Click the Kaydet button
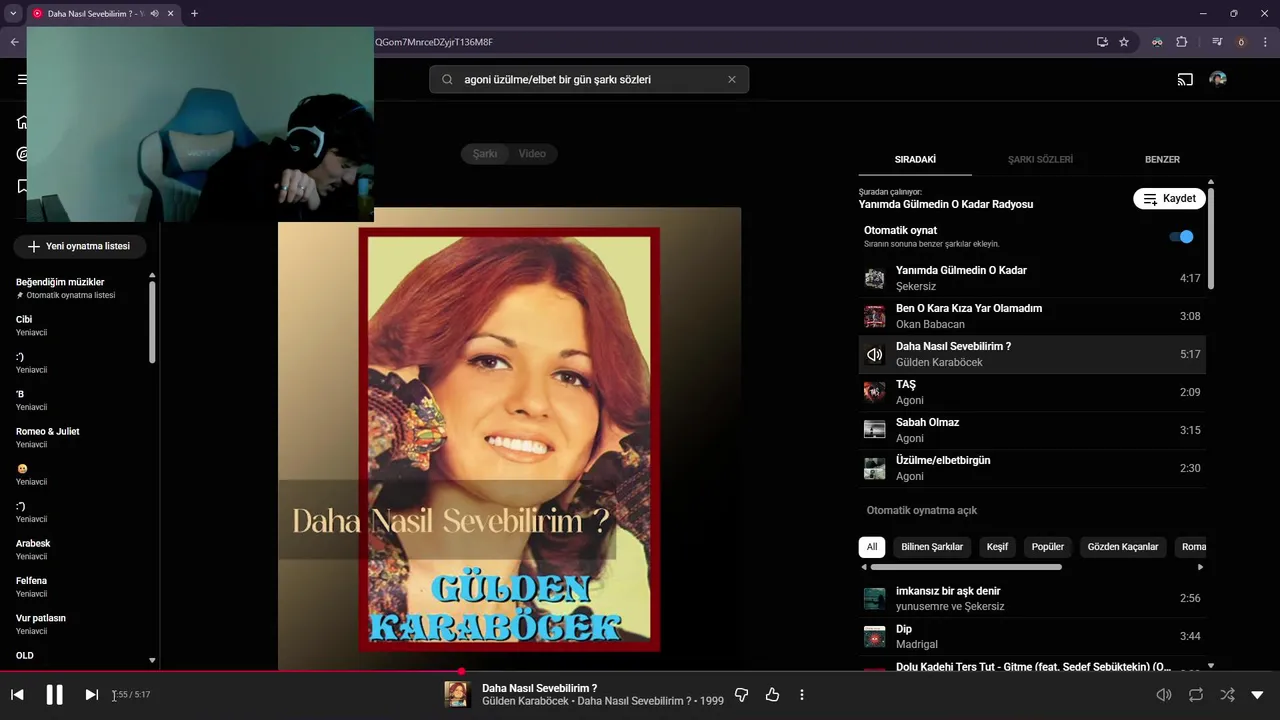 tap(1169, 198)
